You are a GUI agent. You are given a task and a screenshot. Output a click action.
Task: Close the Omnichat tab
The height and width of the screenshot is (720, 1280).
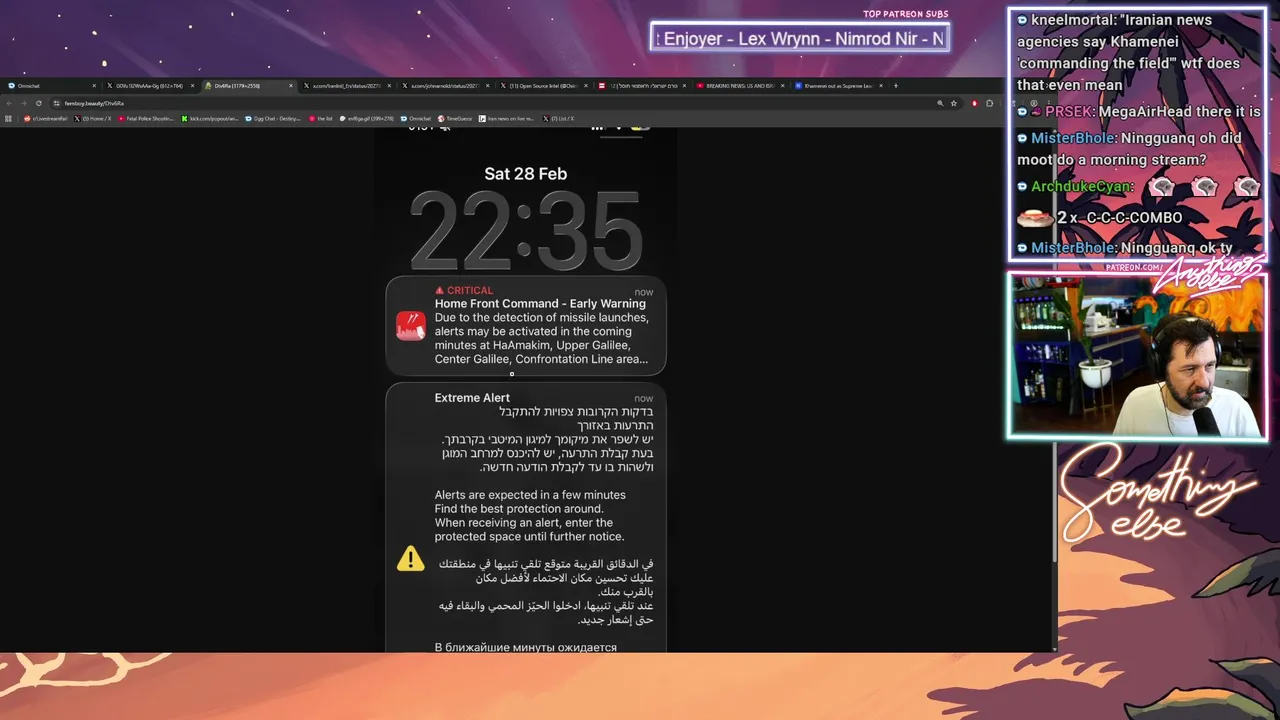(x=94, y=86)
